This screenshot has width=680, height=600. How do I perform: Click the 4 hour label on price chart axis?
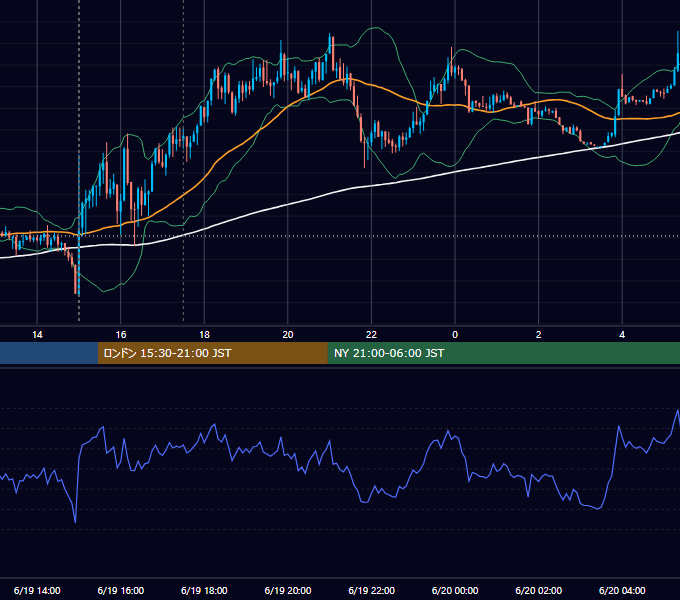pyautogui.click(x=622, y=335)
